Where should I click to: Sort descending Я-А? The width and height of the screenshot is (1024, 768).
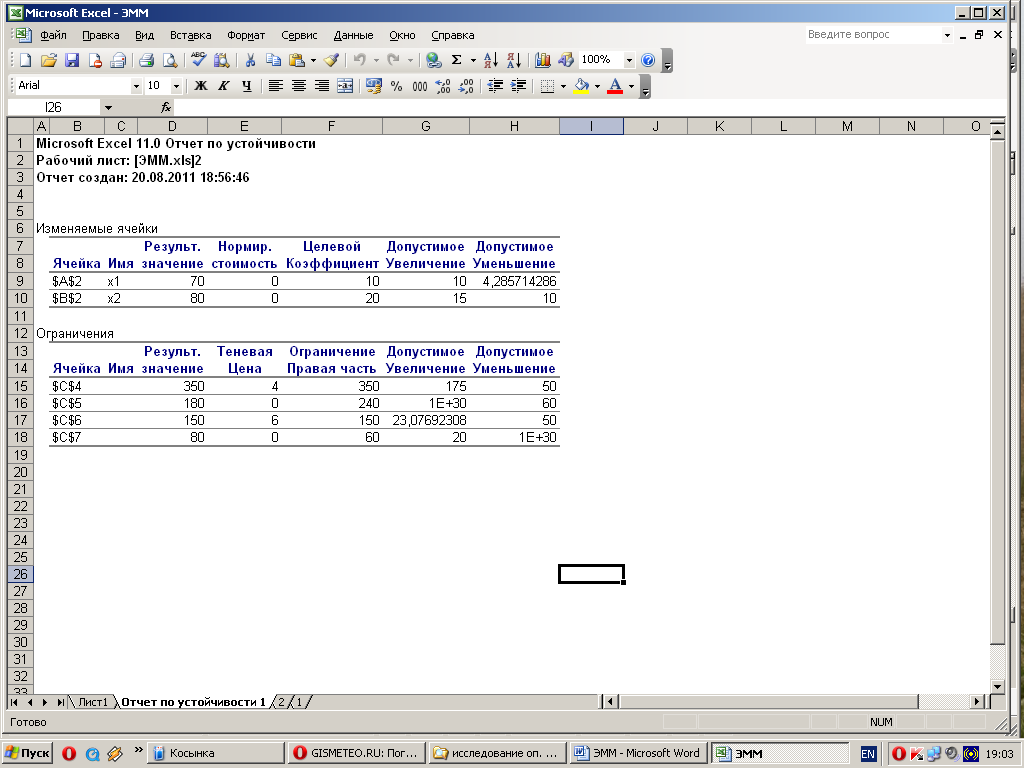(x=514, y=60)
